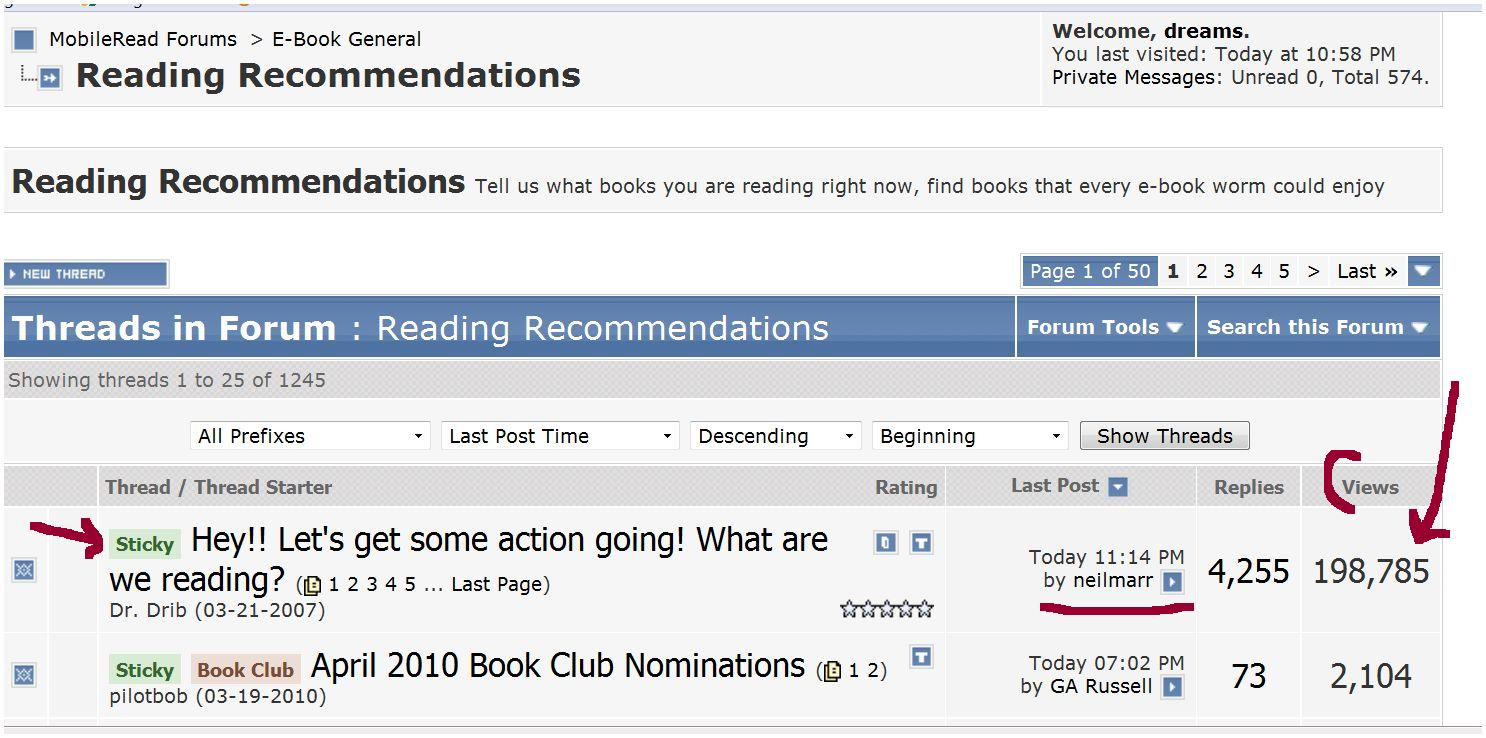Viewport: 1486px width, 738px height.
Task: Start a new thread with New Thread button
Action: pyautogui.click(x=86, y=274)
